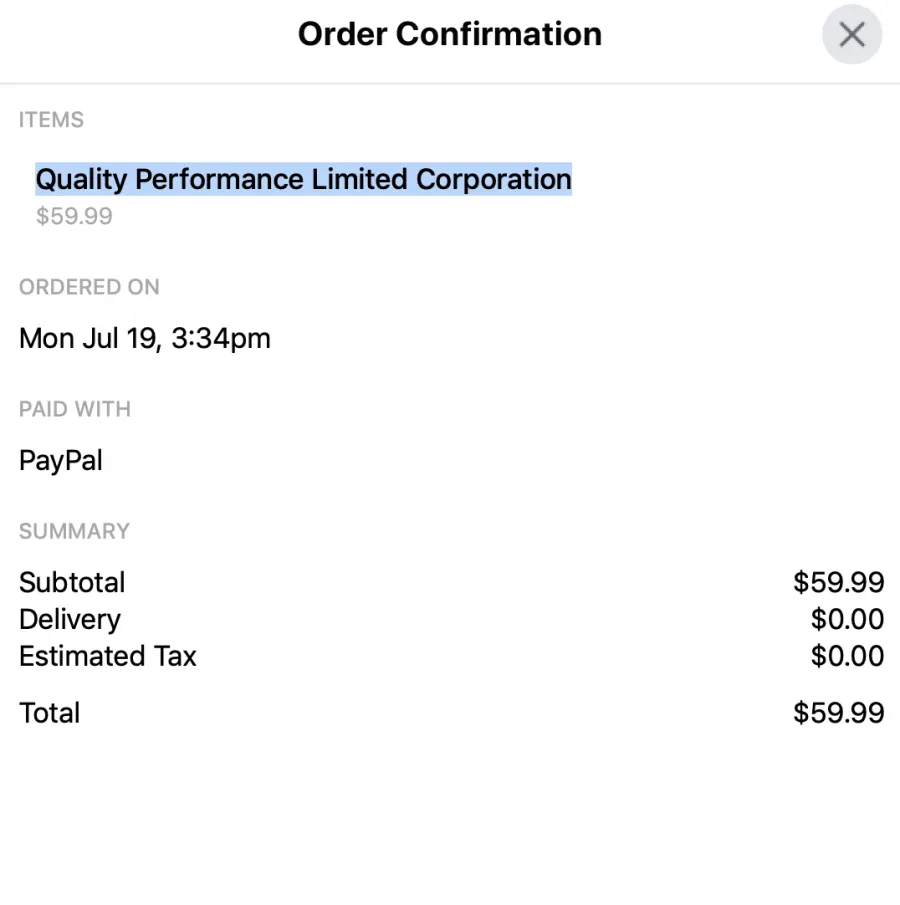Click the Delivery row label
The height and width of the screenshot is (905, 900).
(x=70, y=619)
